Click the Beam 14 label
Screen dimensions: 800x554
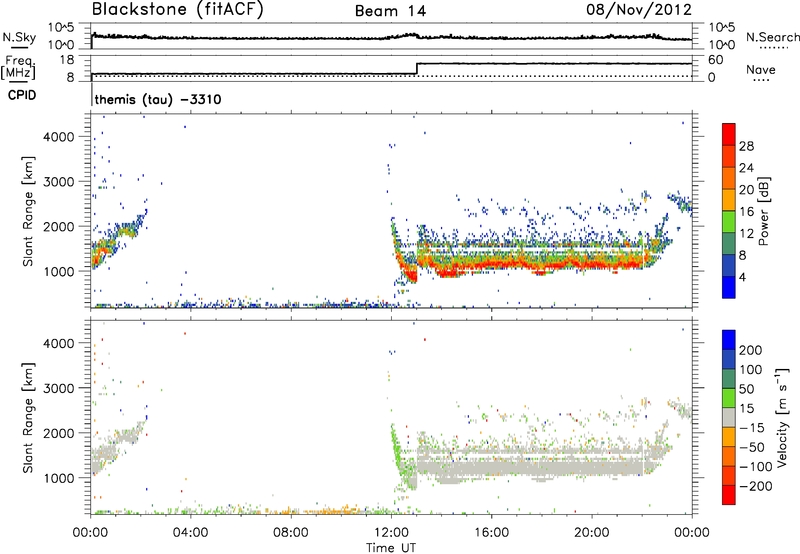click(390, 11)
